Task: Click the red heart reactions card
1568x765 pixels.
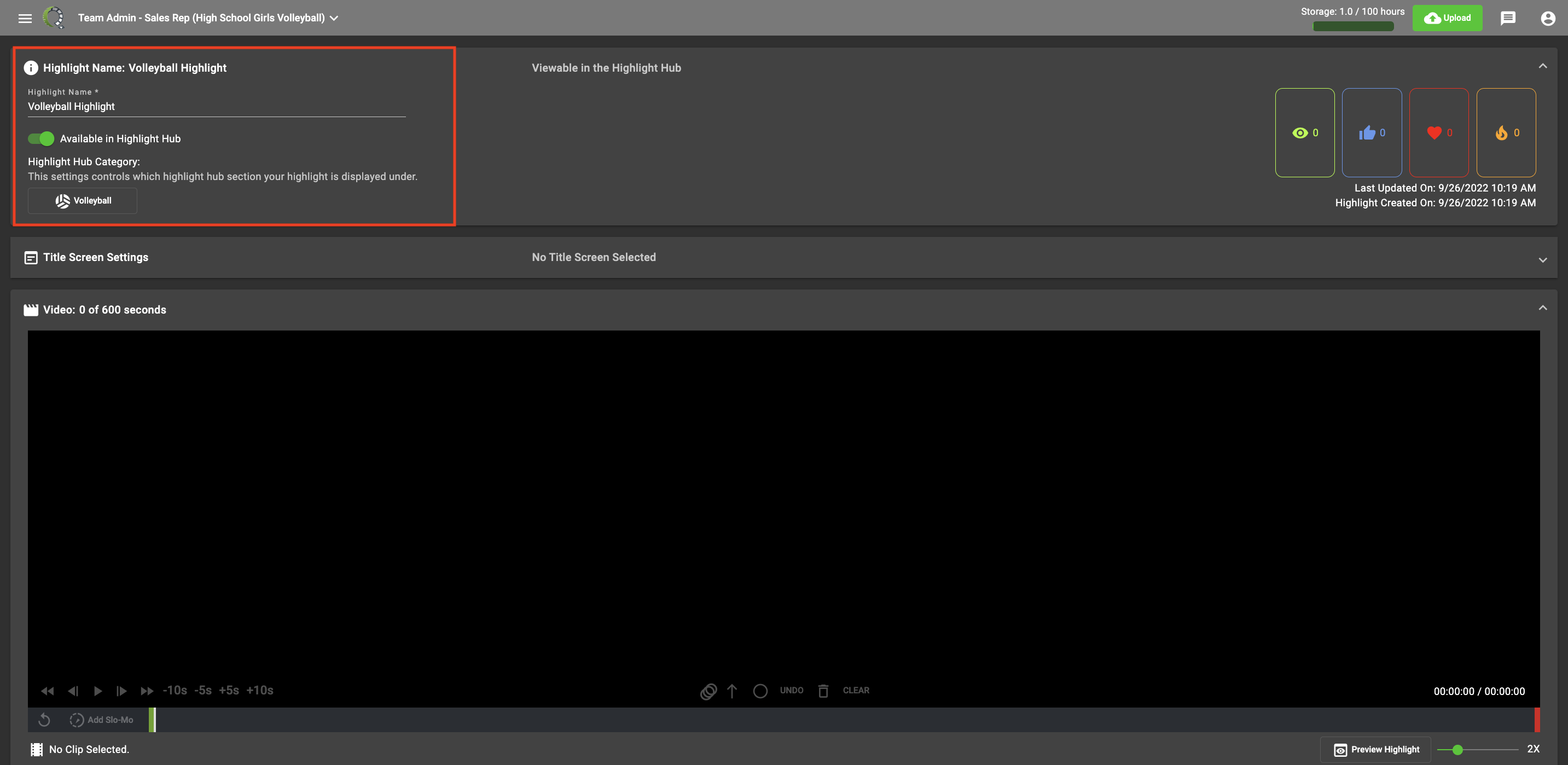Action: point(1439,132)
